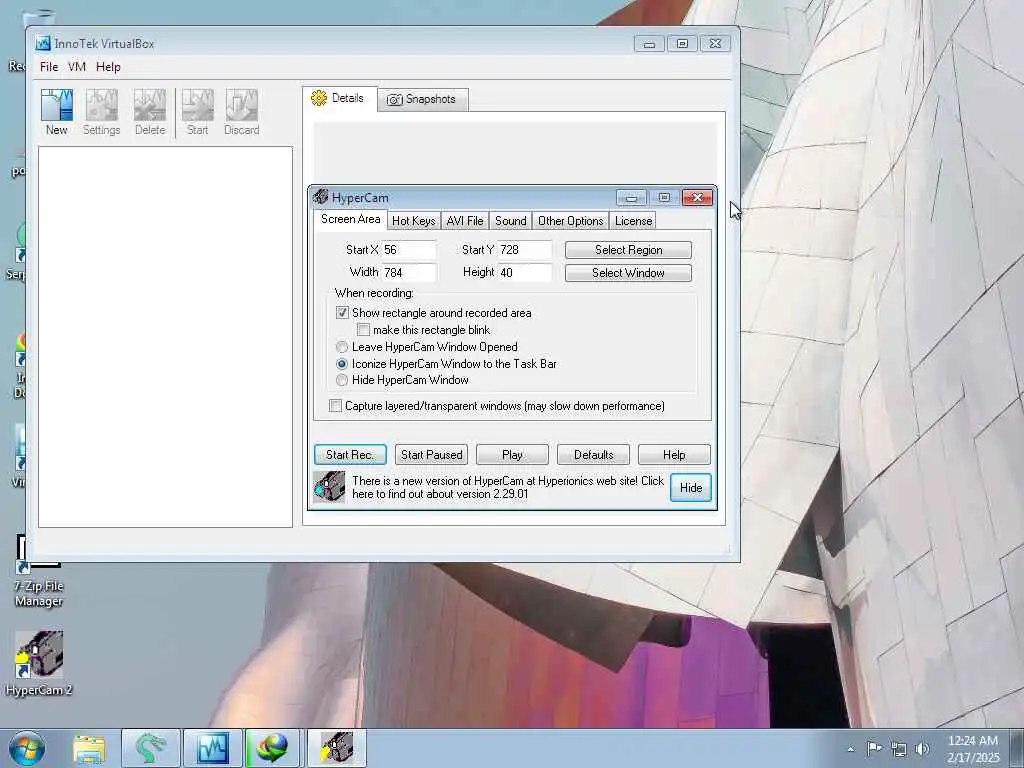1024x768 pixels.
Task: Click the dragon icon on the taskbar
Action: [x=150, y=748]
